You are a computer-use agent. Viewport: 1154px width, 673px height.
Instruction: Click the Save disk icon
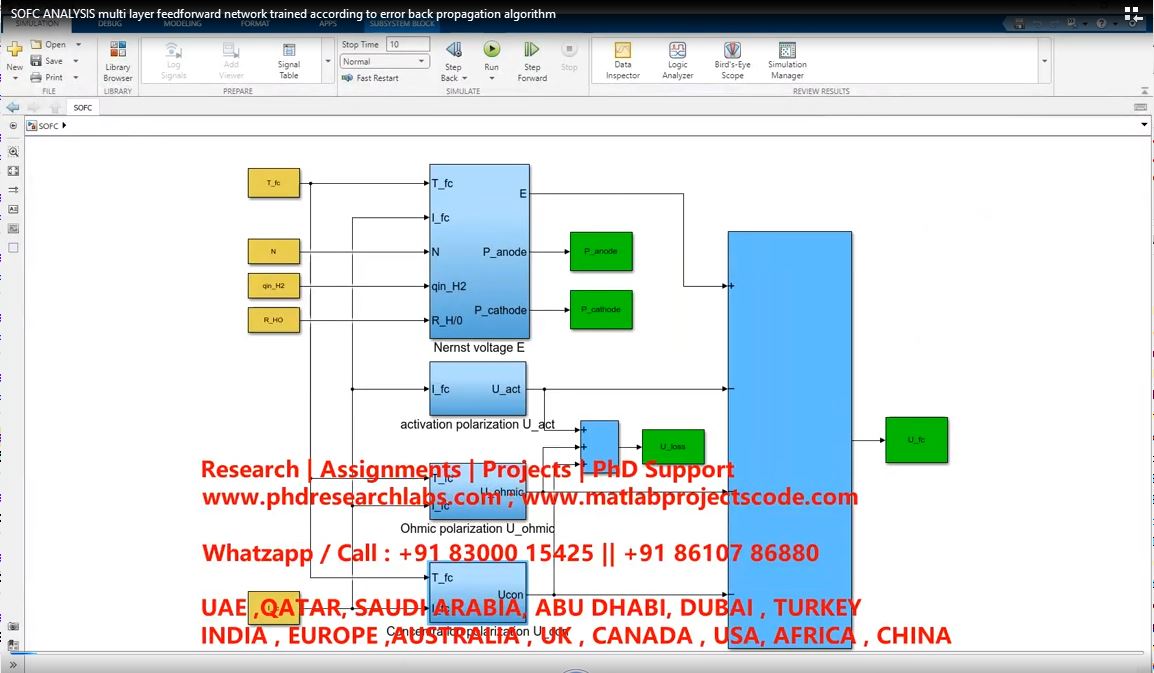[36, 60]
